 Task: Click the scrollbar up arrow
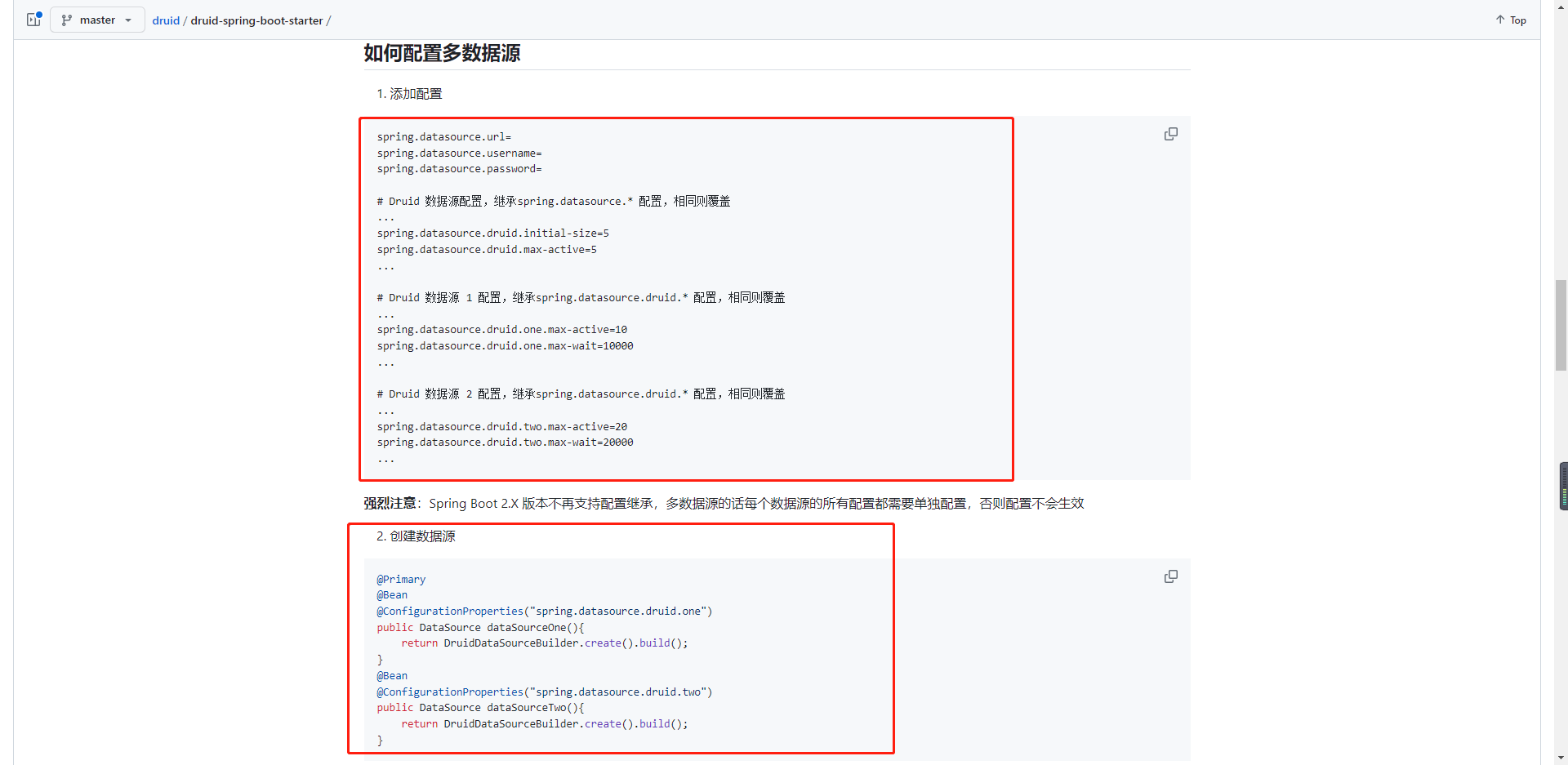pos(1560,7)
